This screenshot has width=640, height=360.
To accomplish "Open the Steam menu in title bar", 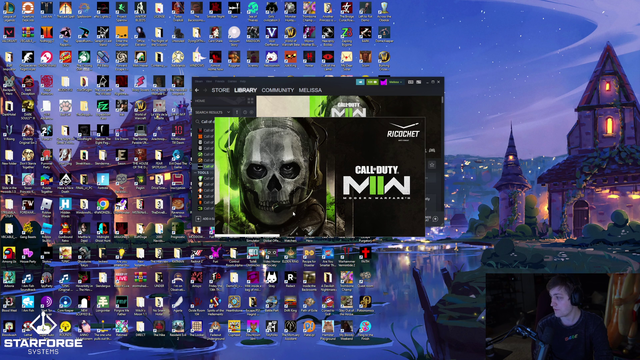I will coord(199,81).
